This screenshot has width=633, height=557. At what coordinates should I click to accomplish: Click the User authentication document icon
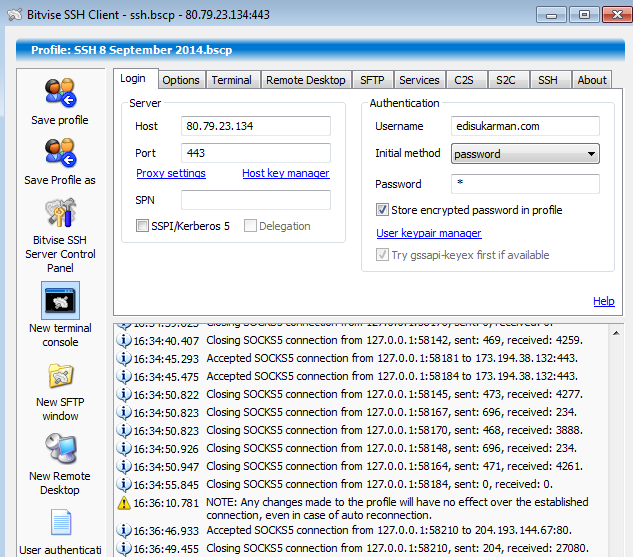tap(61, 522)
